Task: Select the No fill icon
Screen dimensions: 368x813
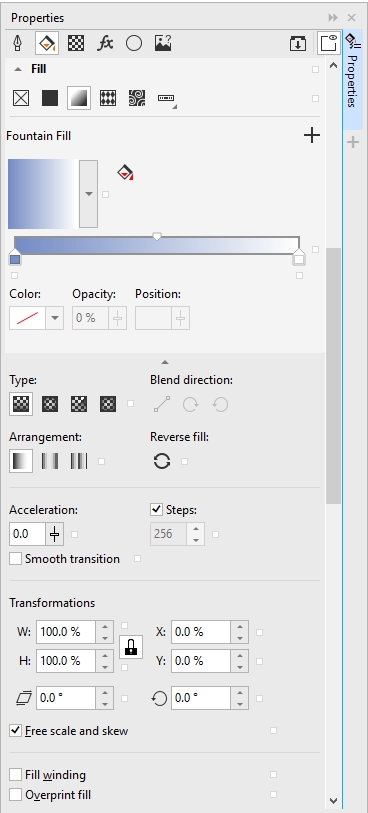Action: tap(21, 98)
